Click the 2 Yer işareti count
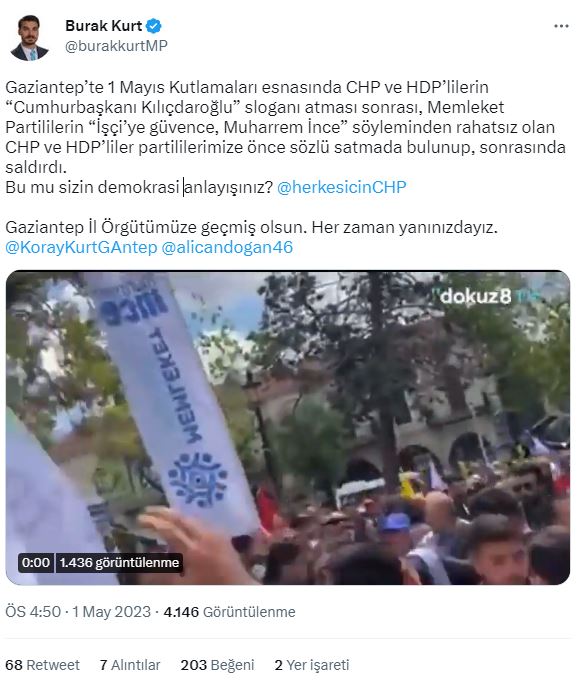This screenshot has width=583, height=691. click(x=312, y=665)
